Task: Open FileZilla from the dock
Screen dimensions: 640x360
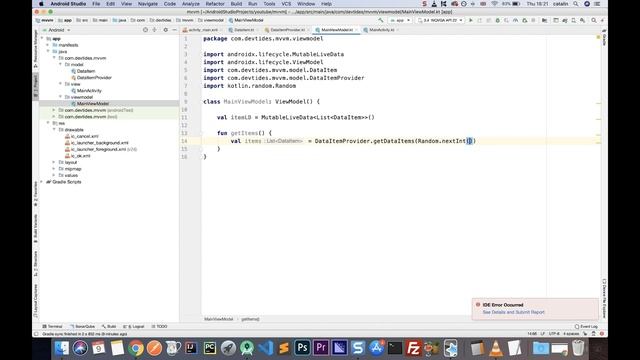Action: tap(413, 348)
